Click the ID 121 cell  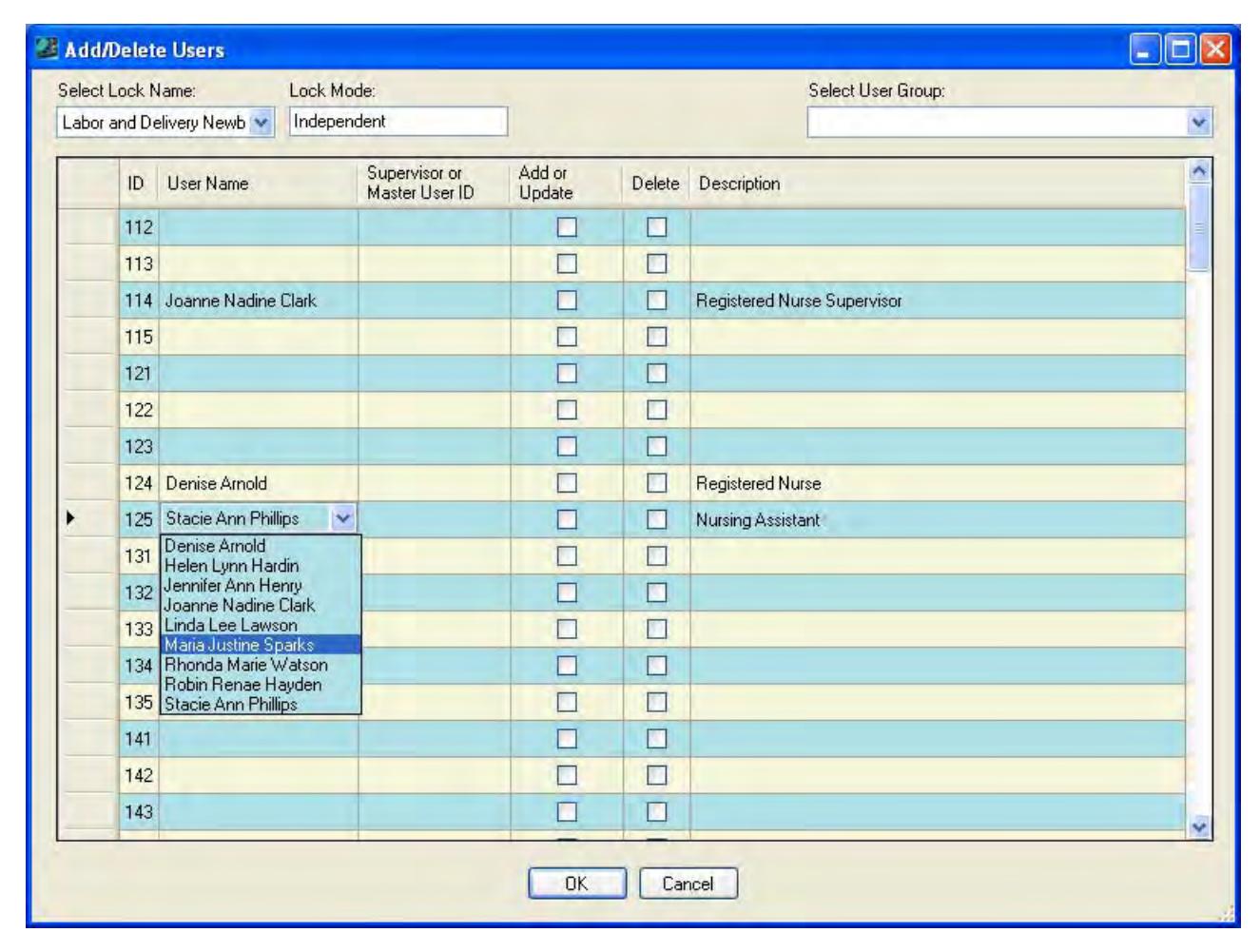(x=139, y=373)
